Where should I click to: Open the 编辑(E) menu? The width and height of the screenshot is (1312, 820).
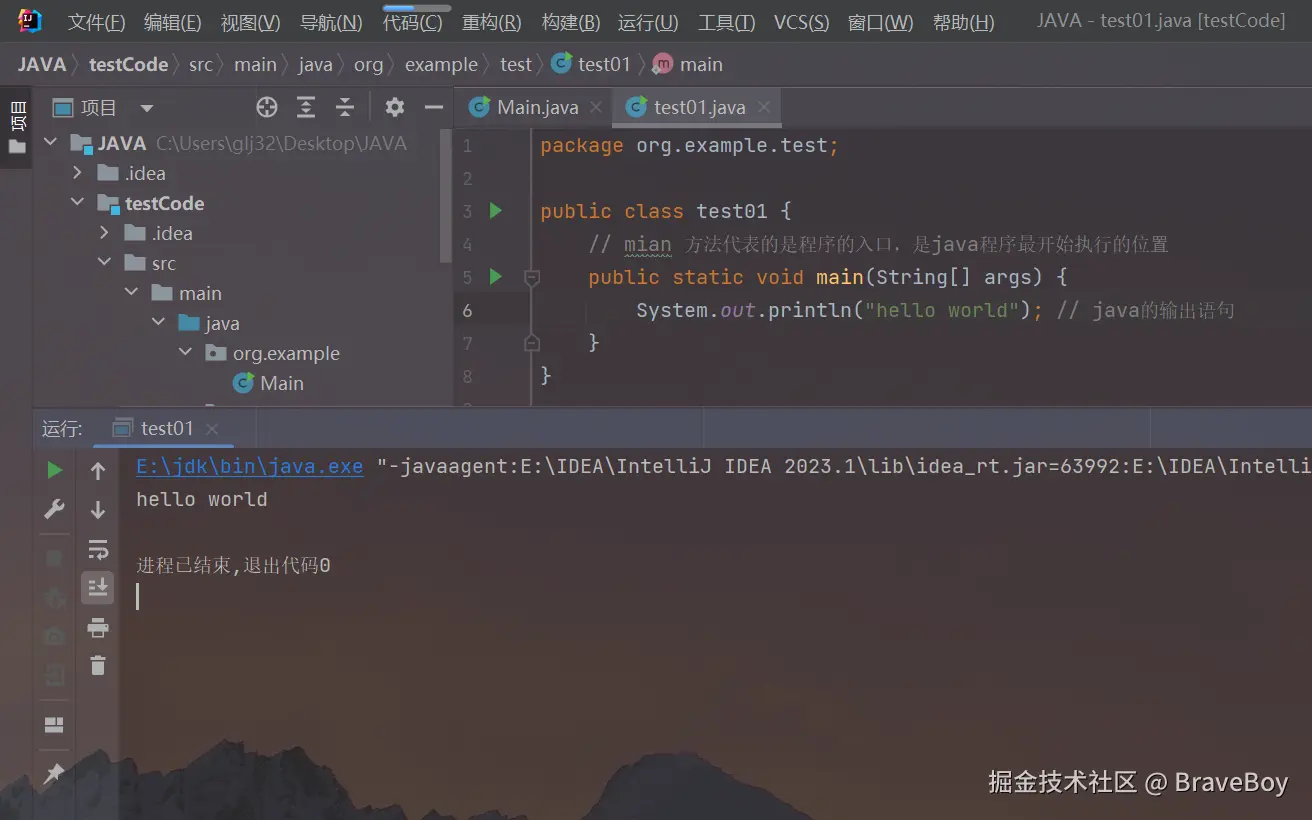[x=172, y=22]
